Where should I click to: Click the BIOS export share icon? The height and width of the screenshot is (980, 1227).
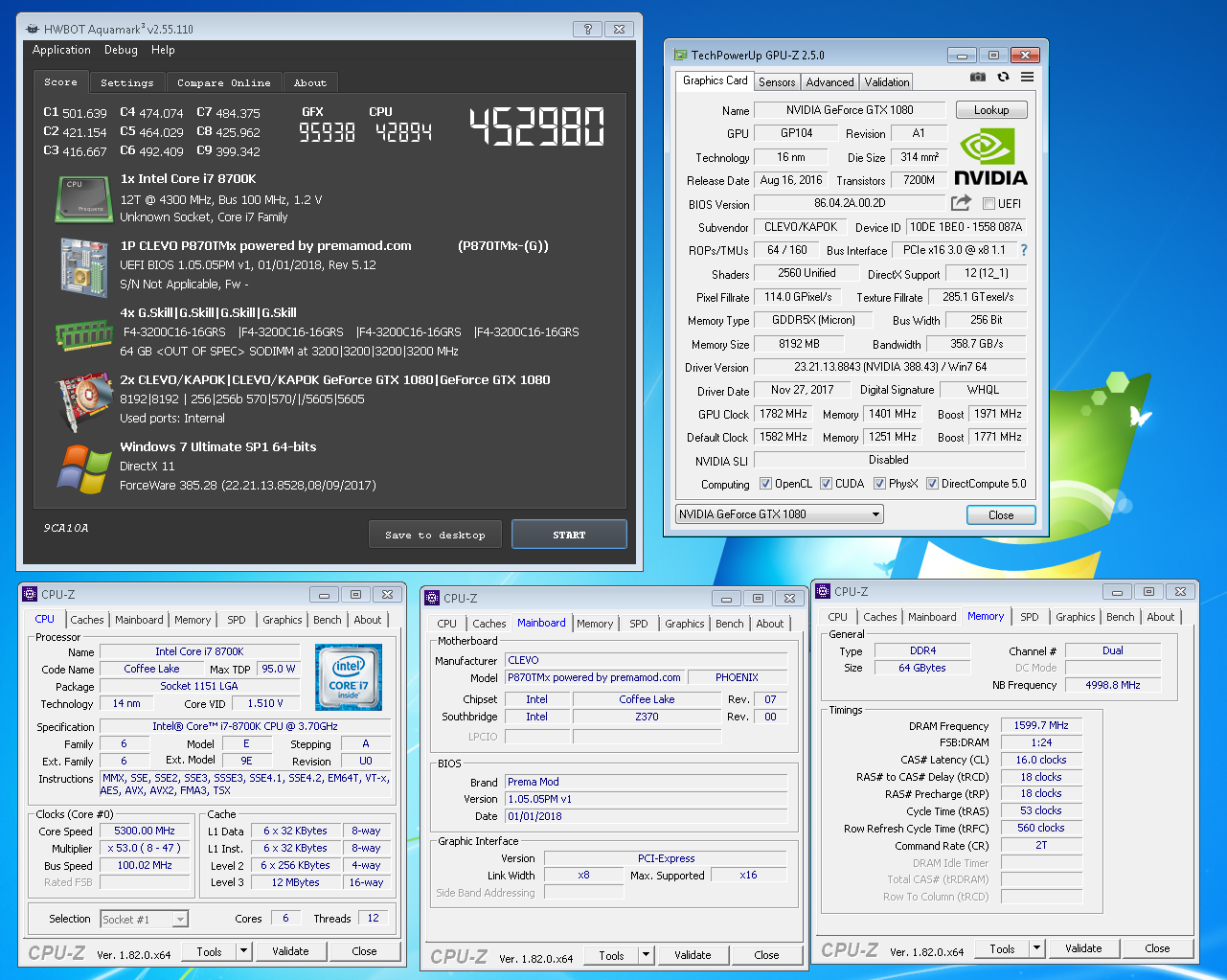(x=961, y=203)
